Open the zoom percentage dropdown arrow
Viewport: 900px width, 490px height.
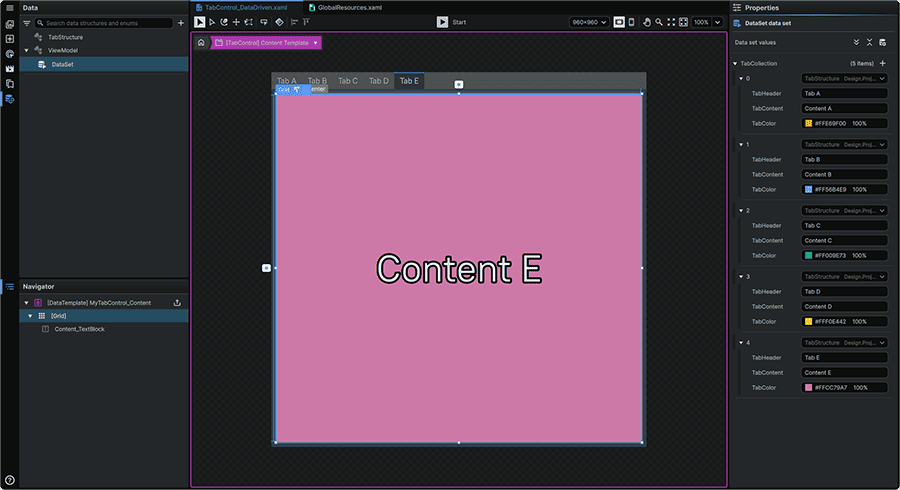(x=717, y=22)
